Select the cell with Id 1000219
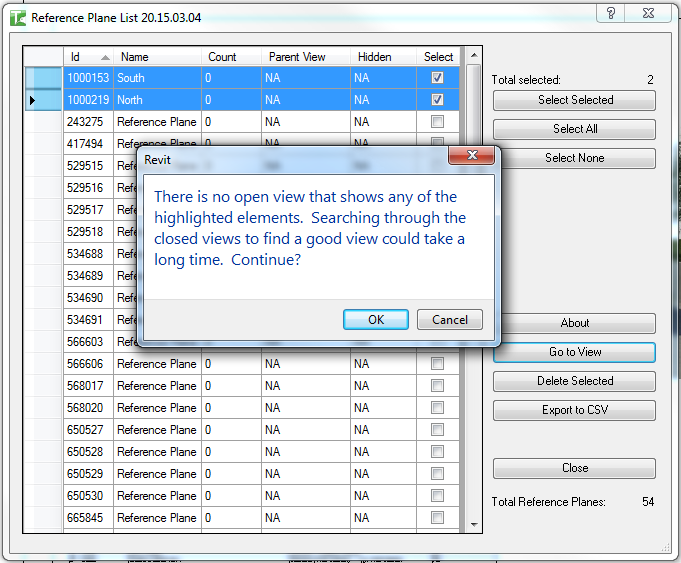681x563 pixels. click(x=89, y=100)
